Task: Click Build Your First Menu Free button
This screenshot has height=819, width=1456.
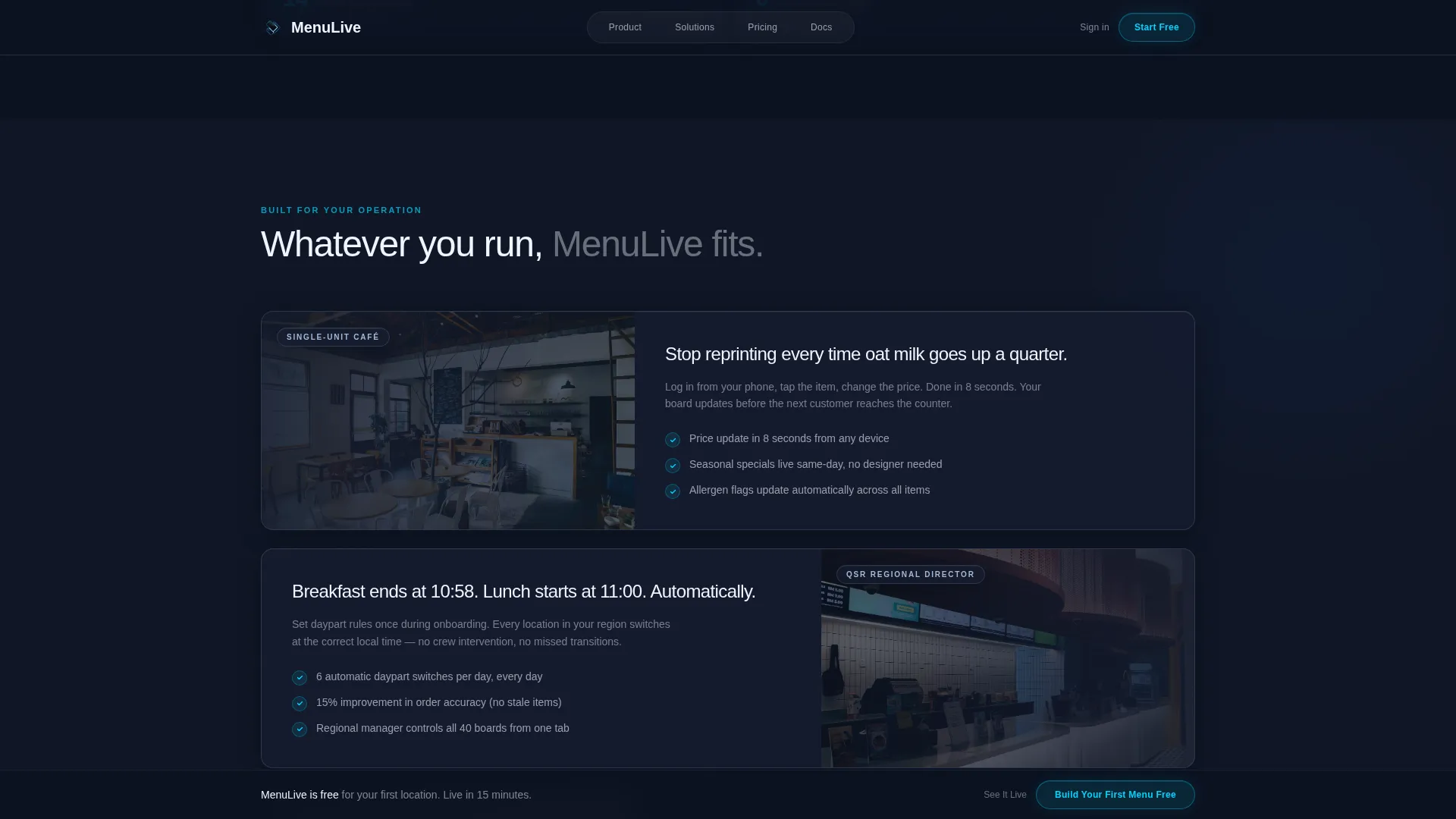Action: tap(1116, 795)
